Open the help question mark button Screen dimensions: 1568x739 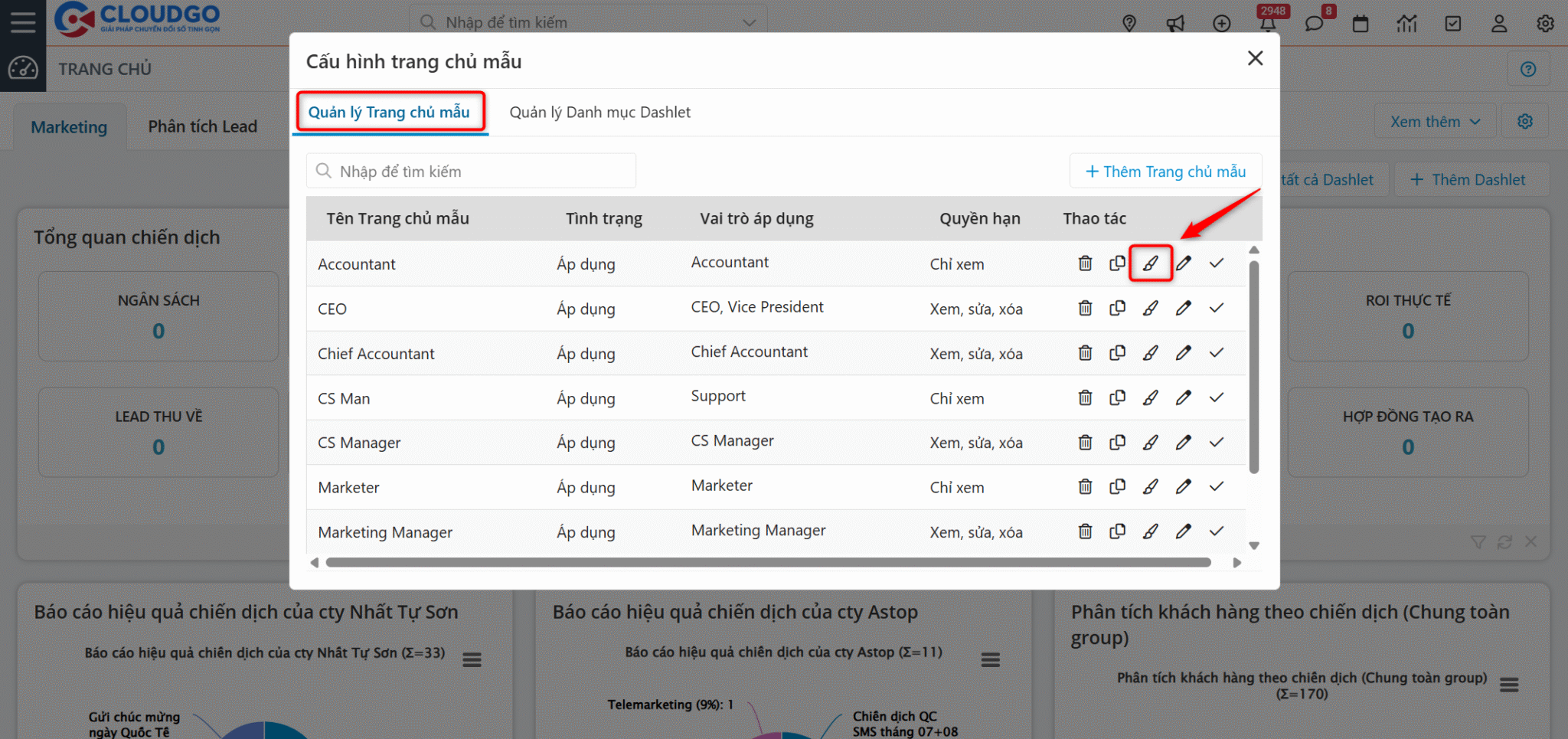pos(1528,70)
